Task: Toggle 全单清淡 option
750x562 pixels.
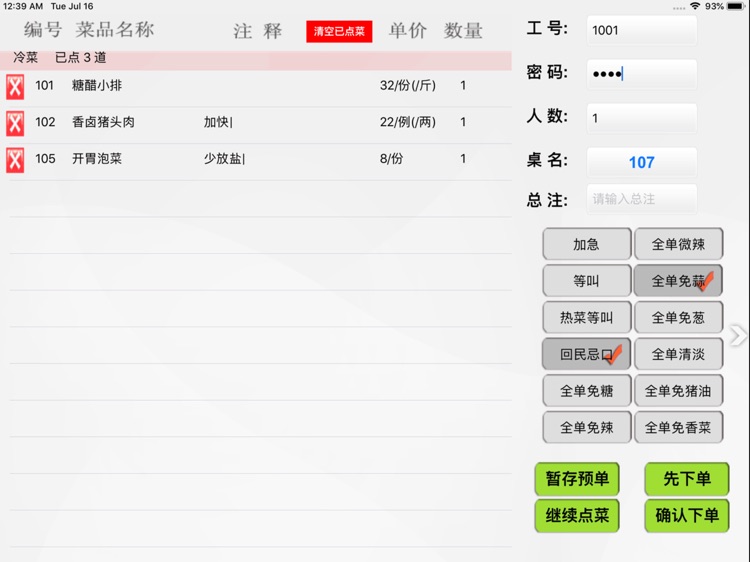Action: coord(678,354)
